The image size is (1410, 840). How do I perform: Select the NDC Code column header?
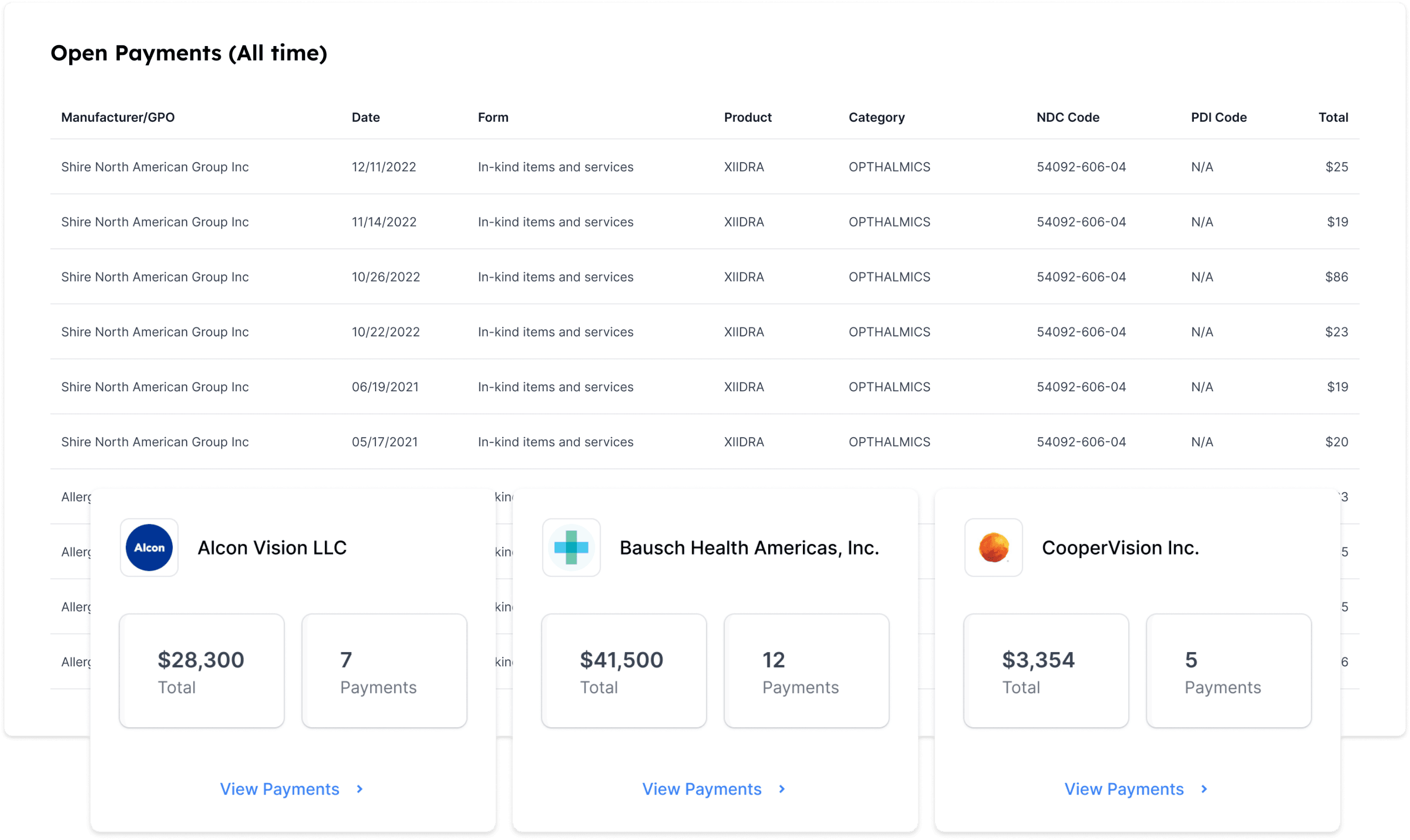(1068, 117)
